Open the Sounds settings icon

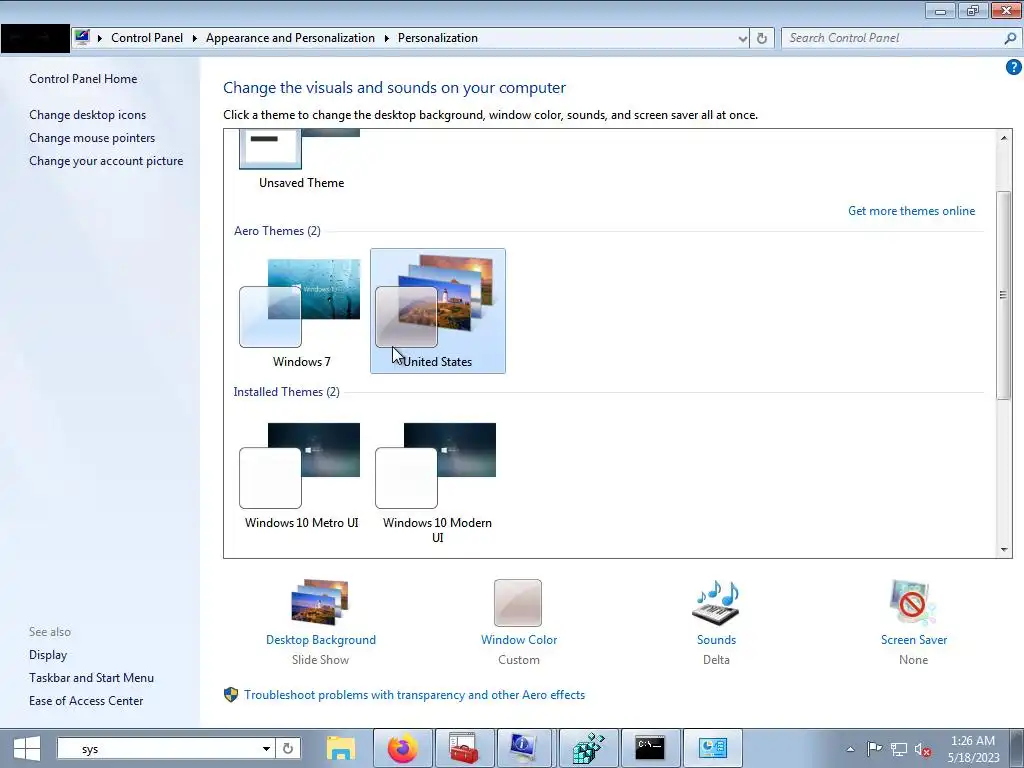(x=716, y=603)
